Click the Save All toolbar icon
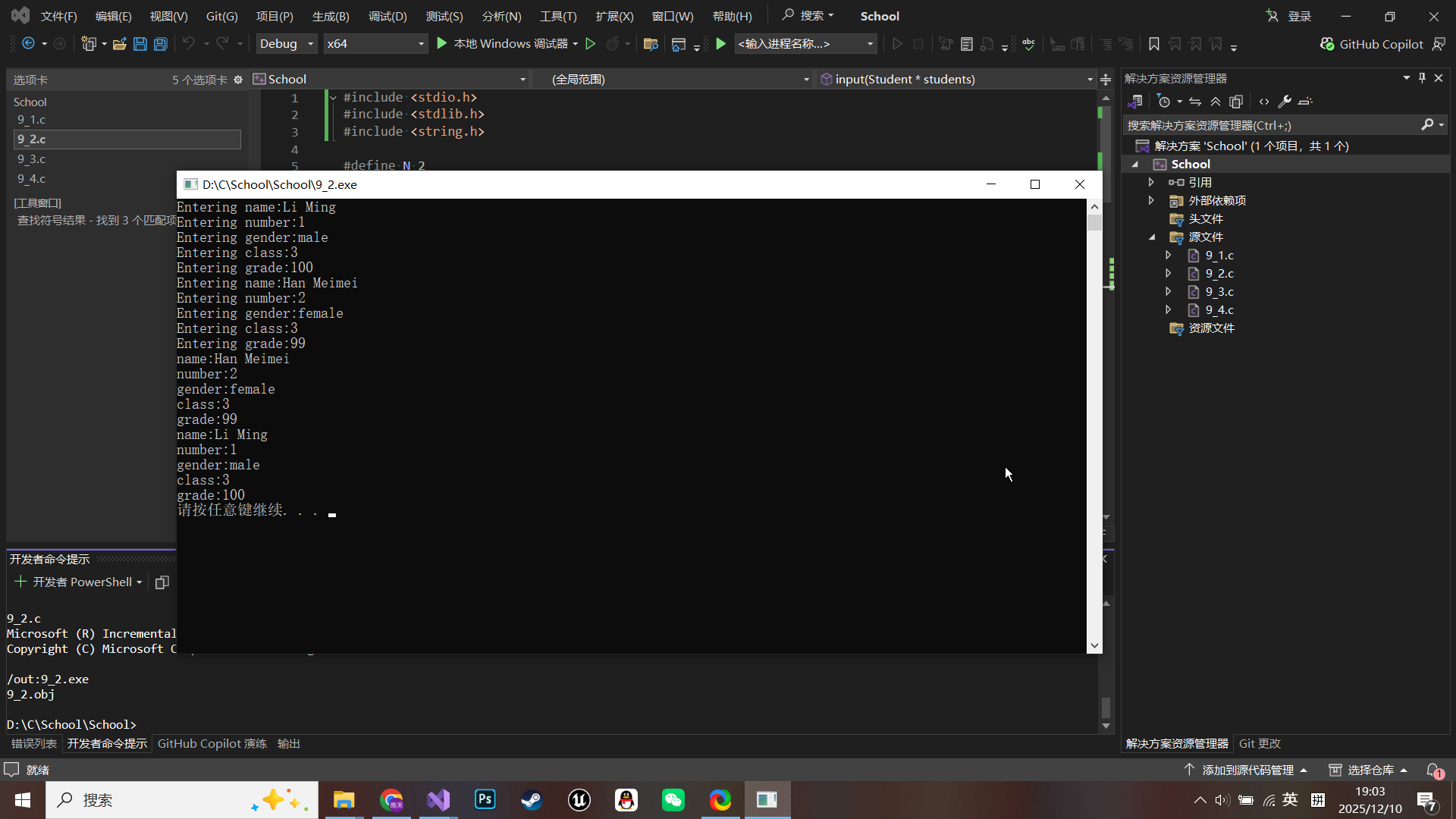The image size is (1456, 819). pyautogui.click(x=160, y=44)
